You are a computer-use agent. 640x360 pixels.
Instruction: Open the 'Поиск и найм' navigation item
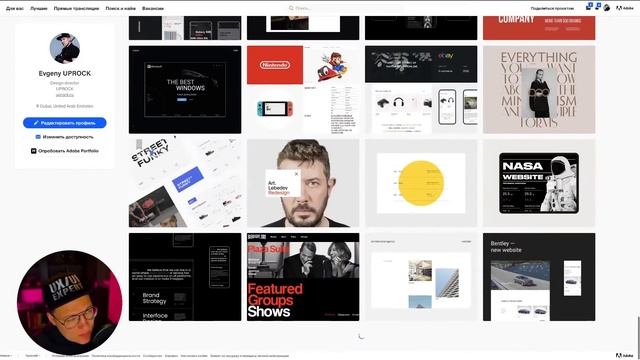(120, 8)
